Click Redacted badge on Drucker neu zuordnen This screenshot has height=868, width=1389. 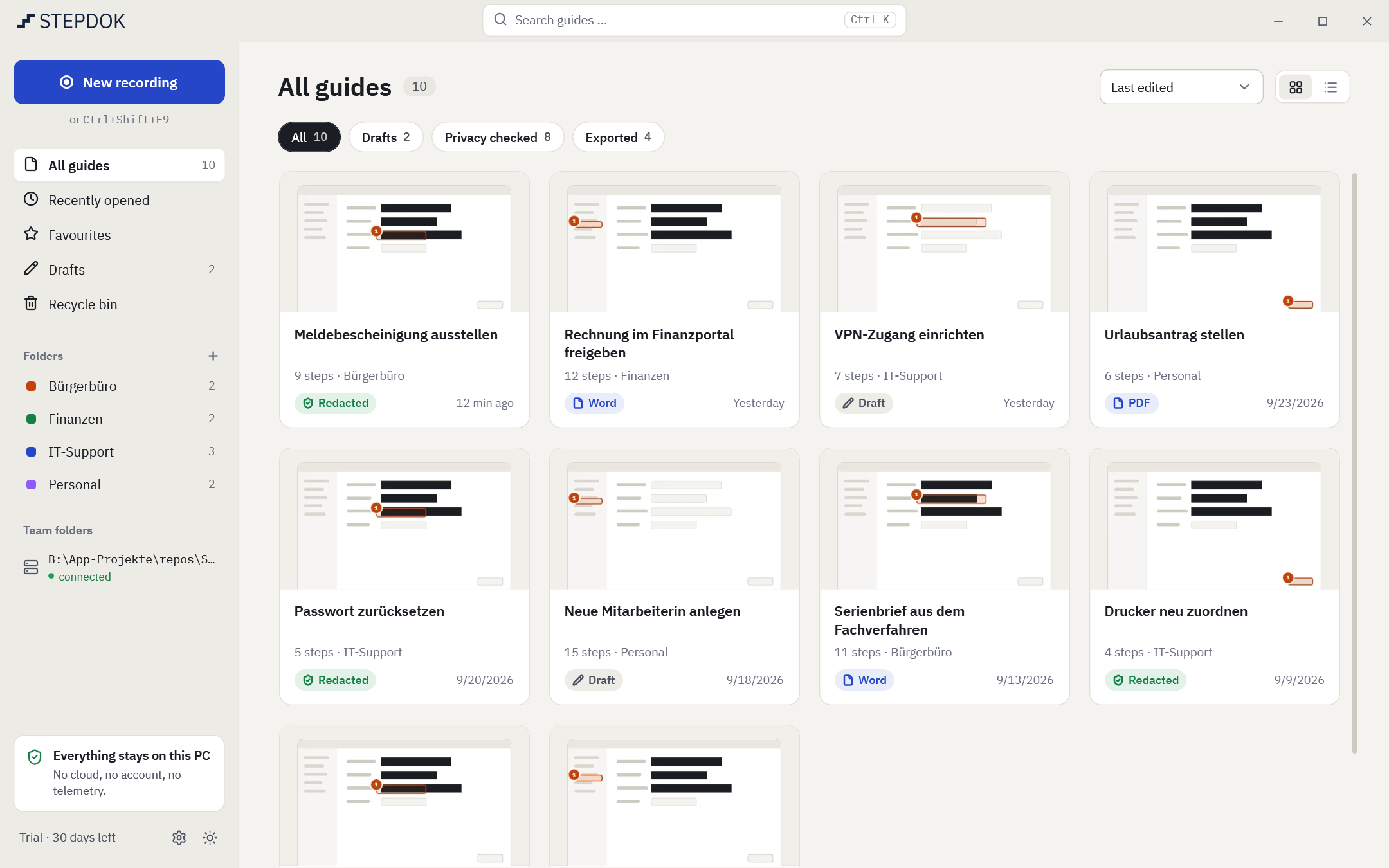(x=1145, y=680)
